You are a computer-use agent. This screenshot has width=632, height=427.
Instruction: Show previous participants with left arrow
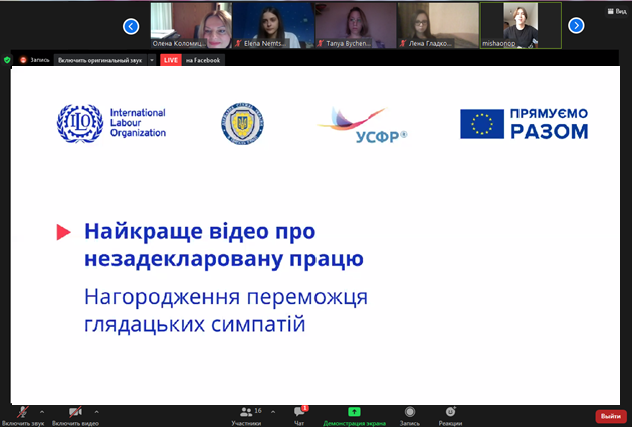point(131,27)
